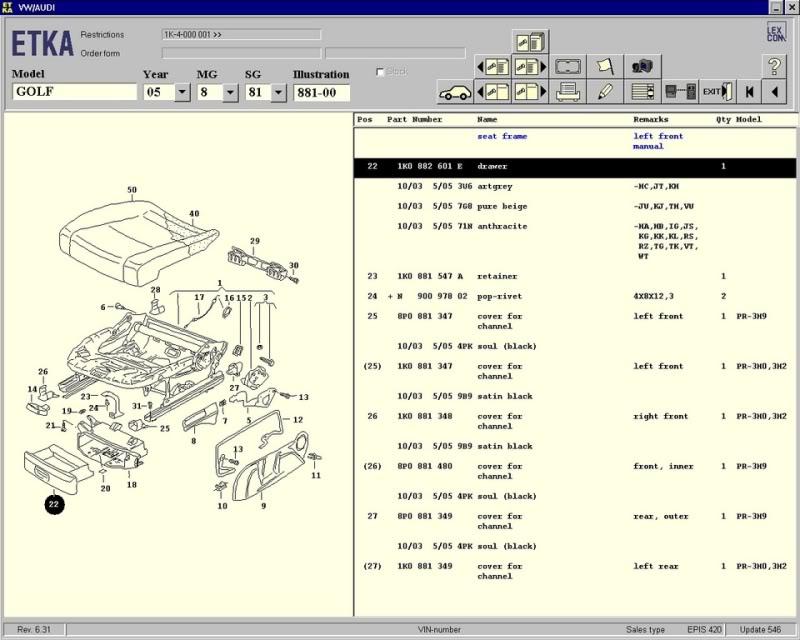
Task: Exit the ETKA catalog
Action: click(717, 92)
